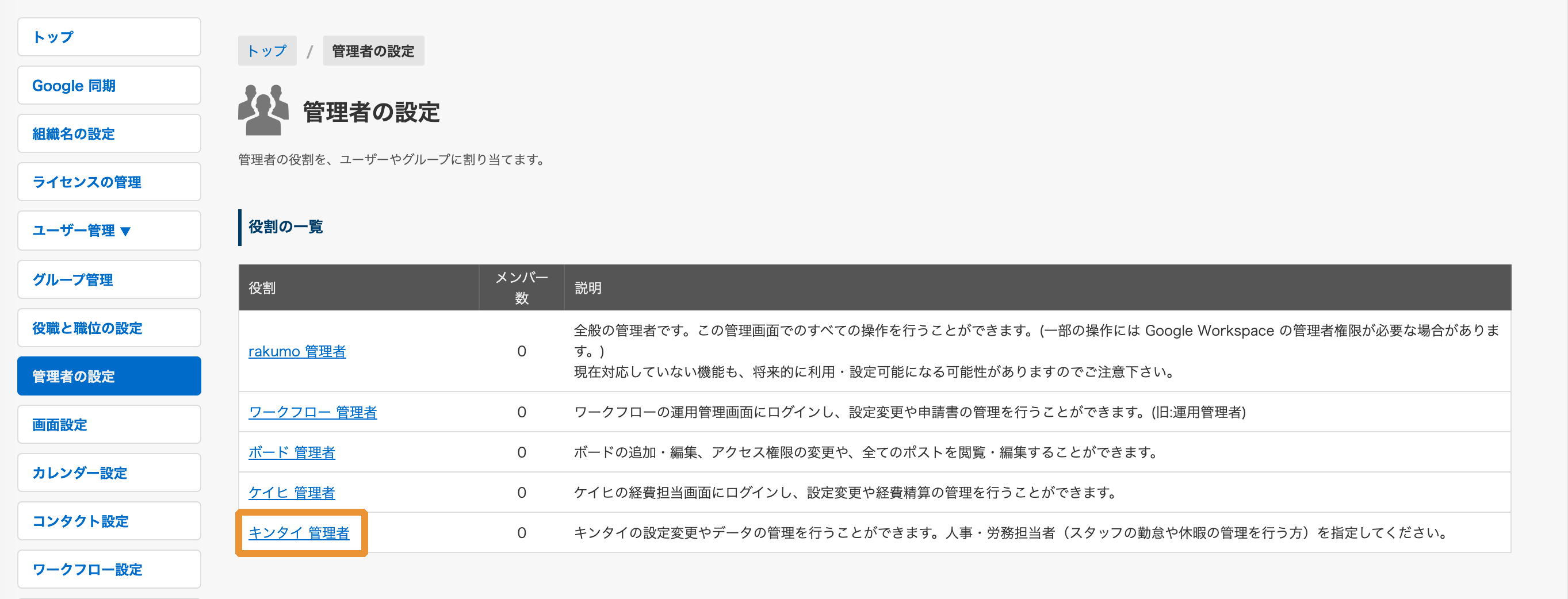Expand the ユーザー管理 dropdown menu

click(109, 231)
